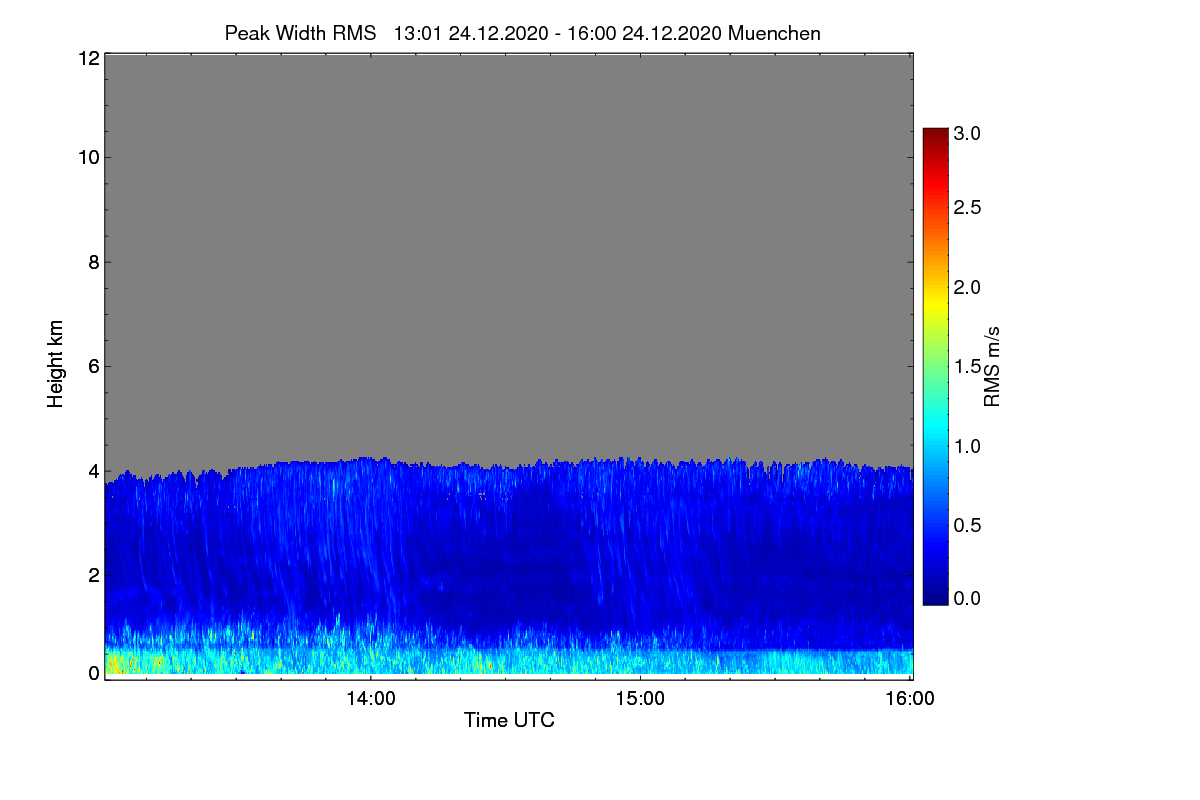This screenshot has width=1200, height=800.
Task: Click the height tick label 10
Action: tap(87, 157)
